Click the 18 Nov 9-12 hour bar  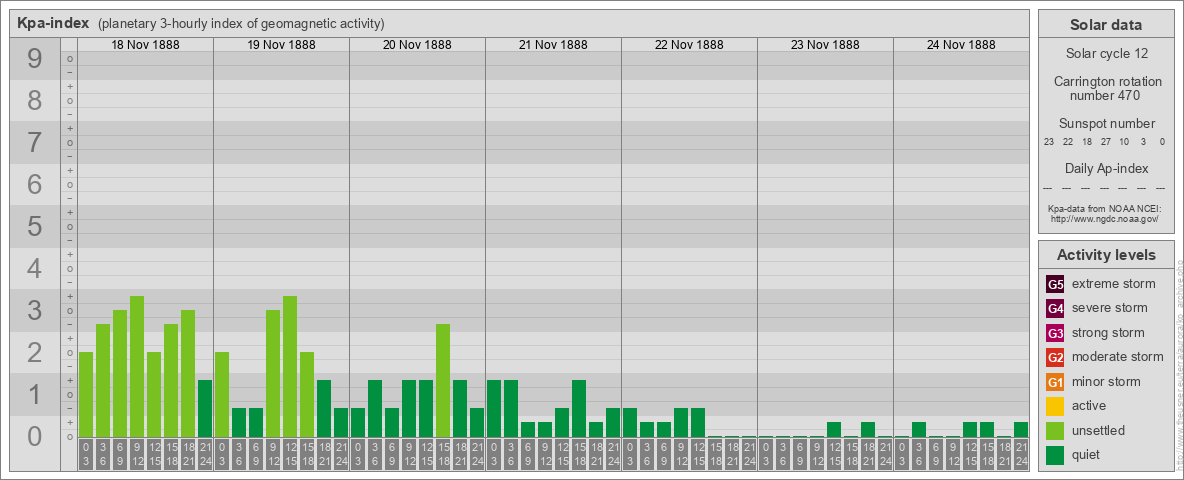coord(137,366)
